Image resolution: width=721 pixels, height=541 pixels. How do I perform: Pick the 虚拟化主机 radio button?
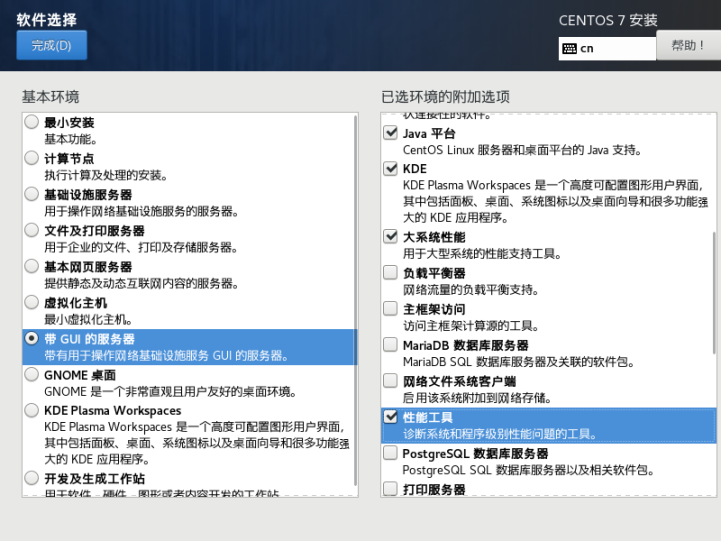click(31, 302)
